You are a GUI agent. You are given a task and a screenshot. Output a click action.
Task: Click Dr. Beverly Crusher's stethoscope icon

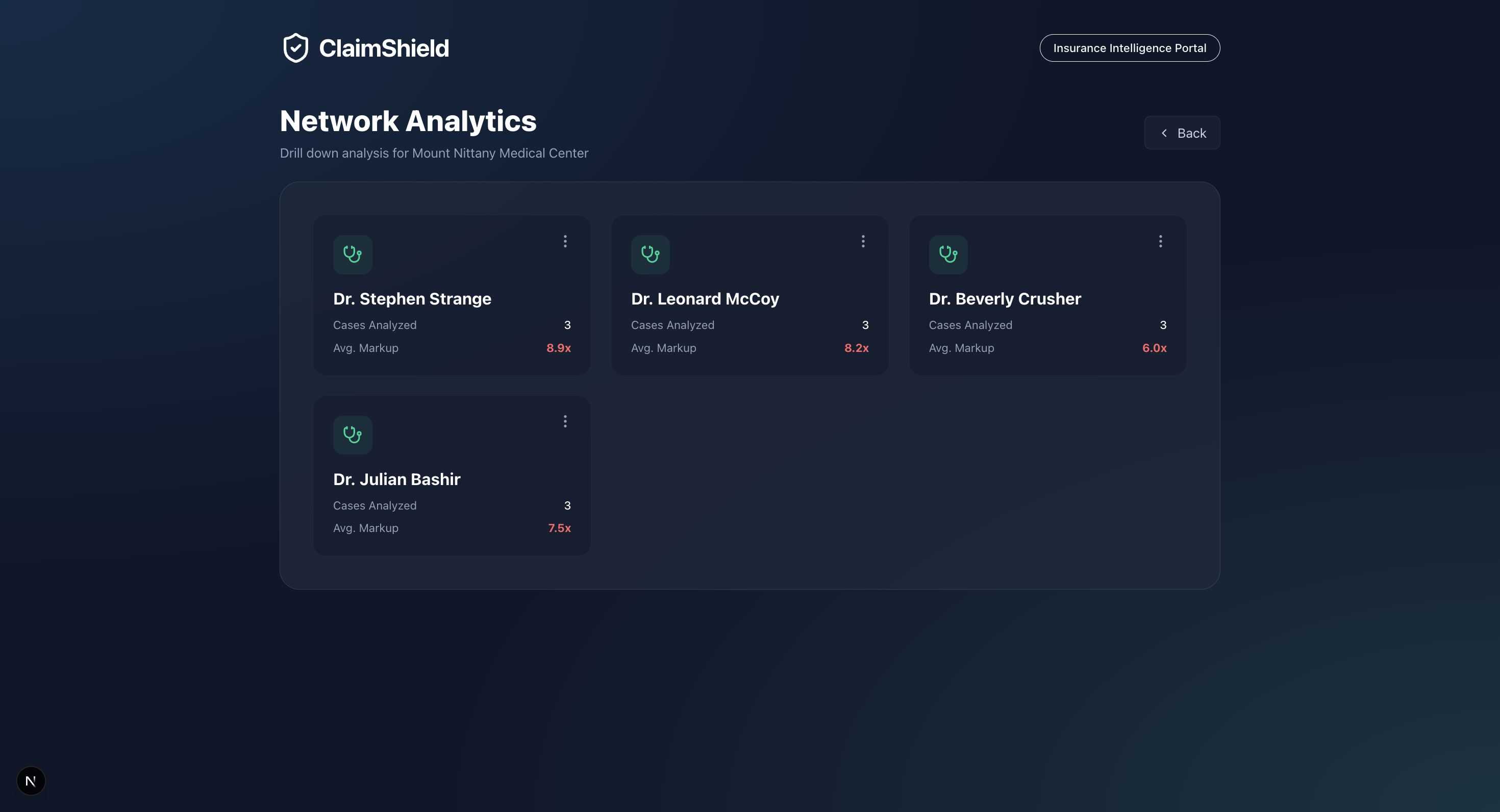[x=948, y=255]
